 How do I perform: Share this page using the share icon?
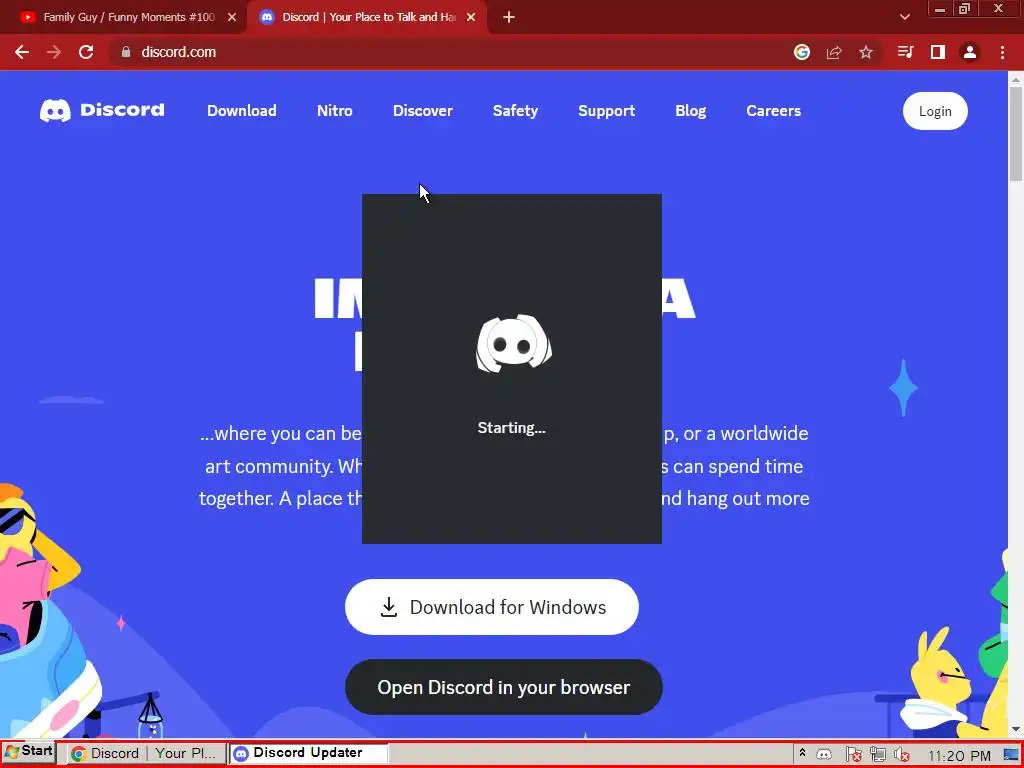(834, 52)
